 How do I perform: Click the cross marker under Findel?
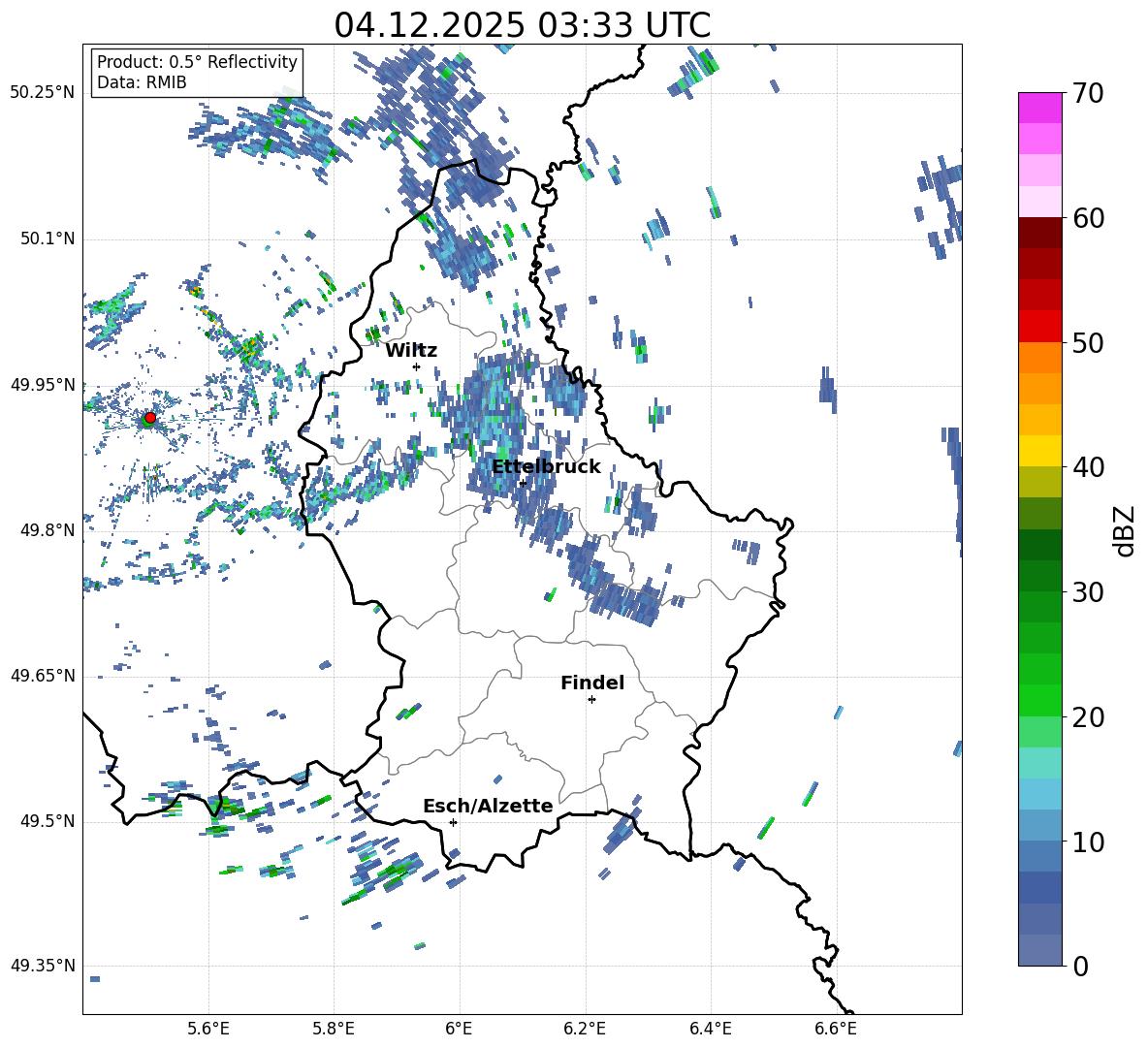click(591, 700)
